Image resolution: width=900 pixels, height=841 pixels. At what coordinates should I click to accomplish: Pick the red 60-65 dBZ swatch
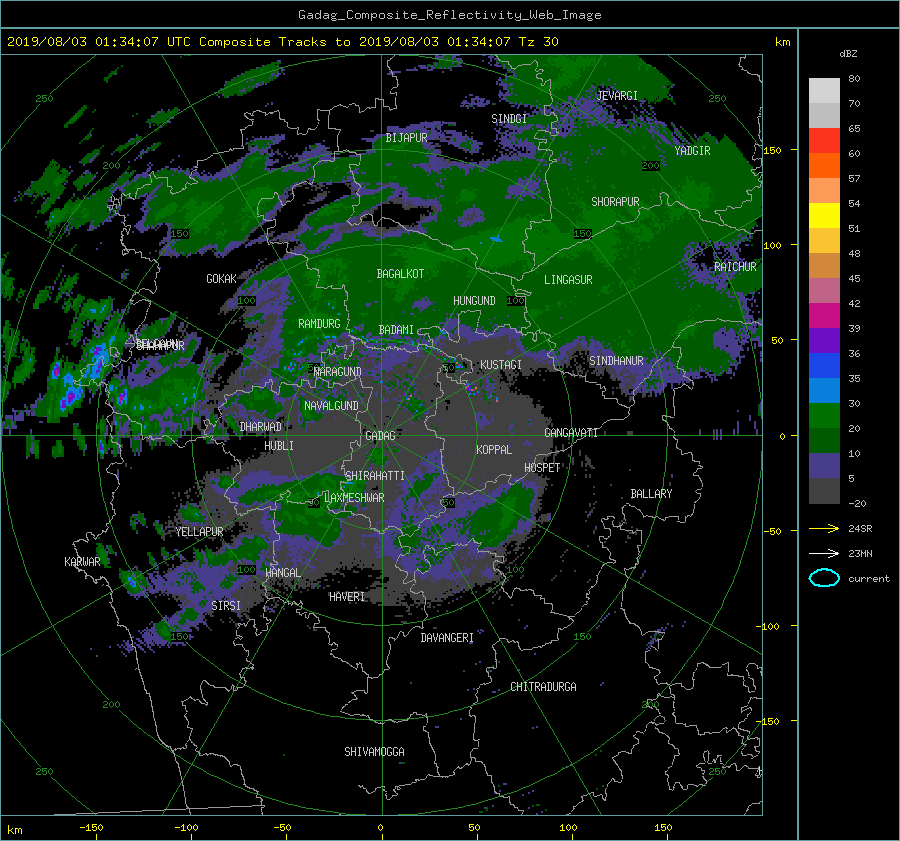[x=824, y=141]
